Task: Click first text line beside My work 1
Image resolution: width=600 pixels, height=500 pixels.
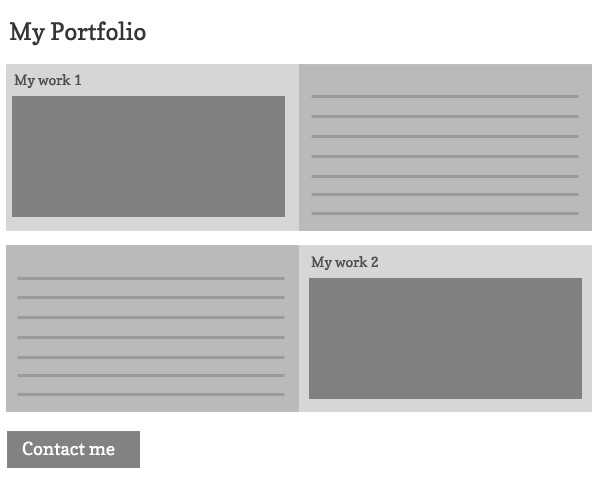Action: tap(445, 97)
